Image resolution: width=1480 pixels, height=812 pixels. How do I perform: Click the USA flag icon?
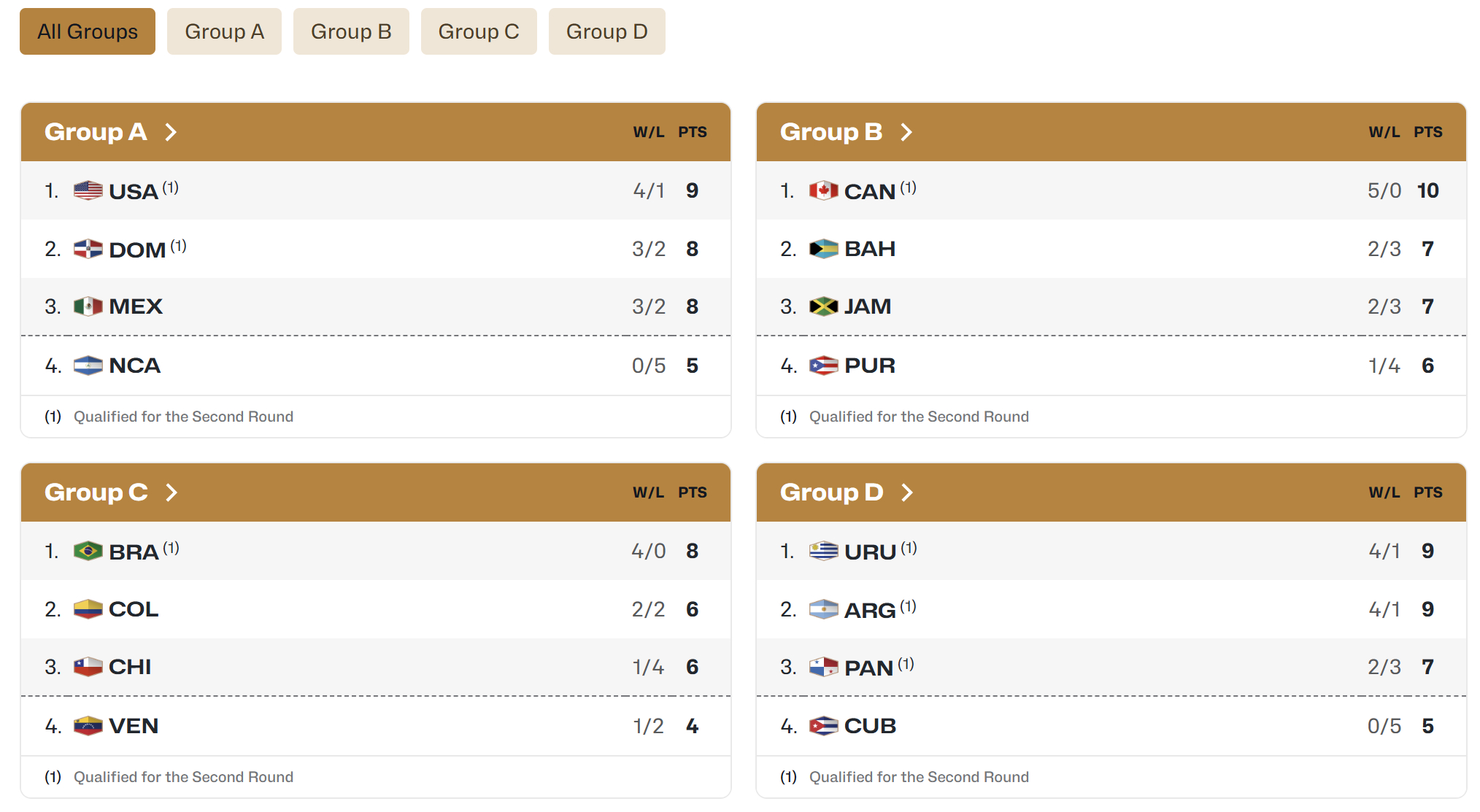[x=88, y=190]
